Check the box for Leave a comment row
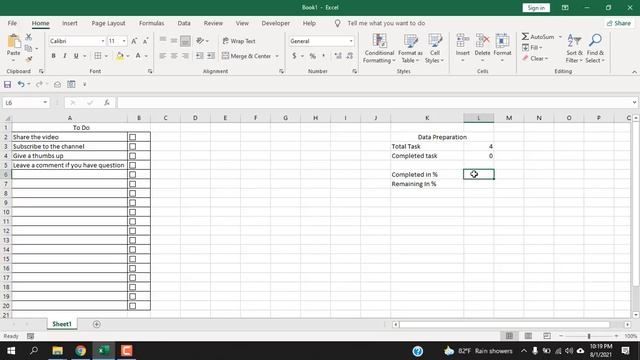The height and width of the screenshot is (360, 640). tap(133, 165)
